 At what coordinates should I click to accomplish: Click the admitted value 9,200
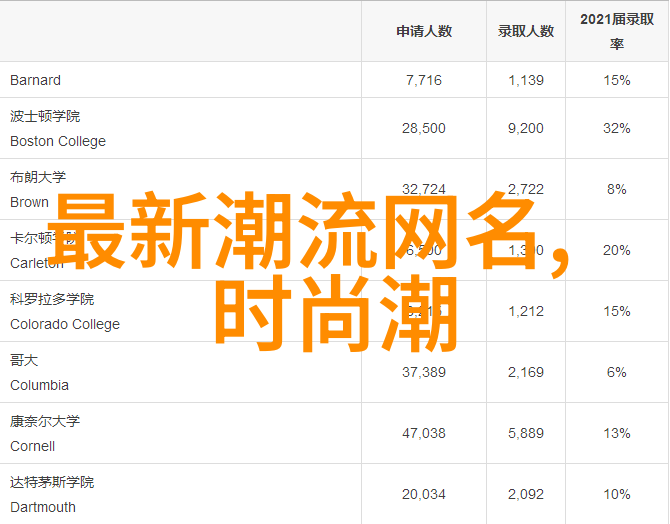click(x=526, y=128)
